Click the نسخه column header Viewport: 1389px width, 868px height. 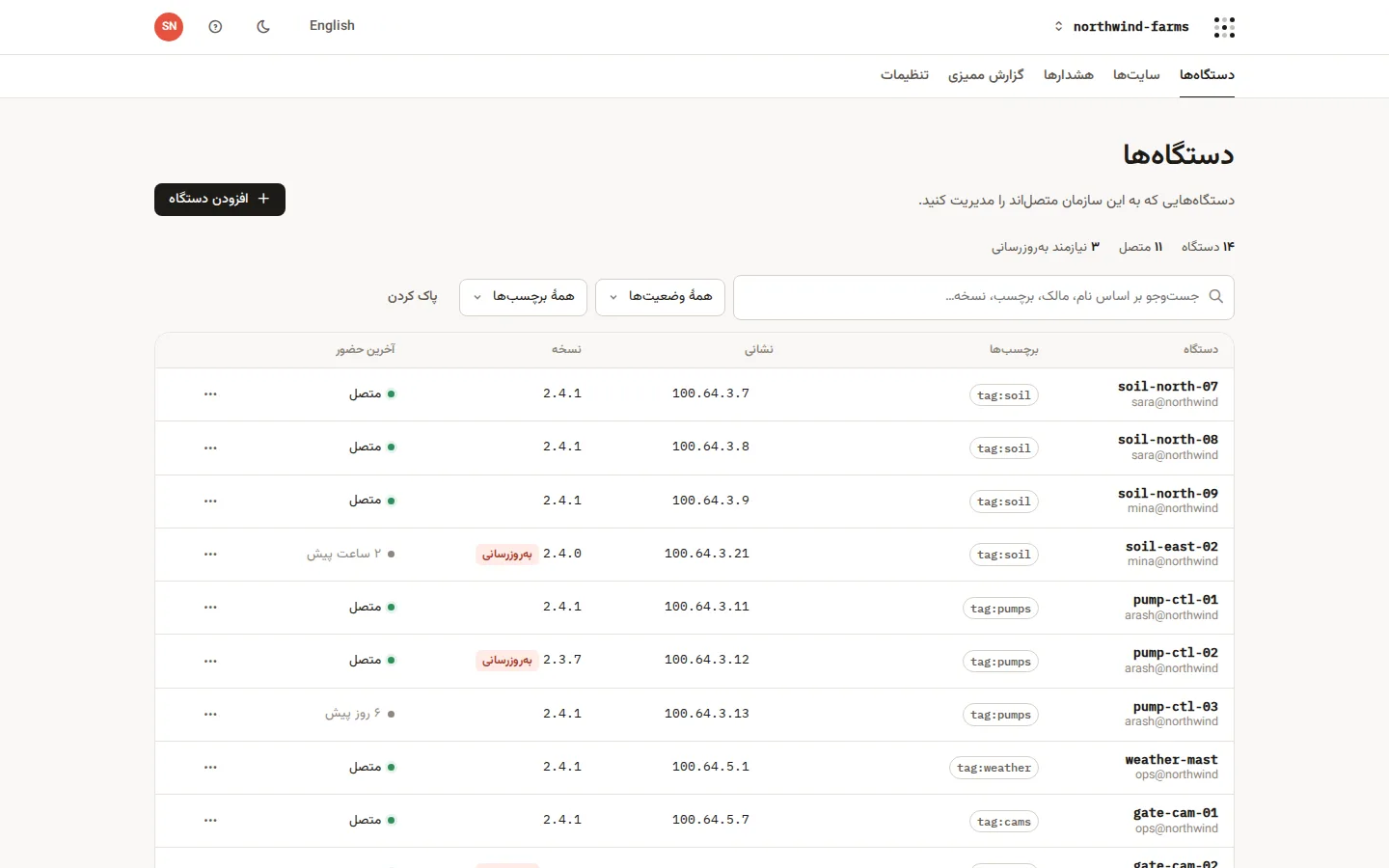(x=567, y=350)
